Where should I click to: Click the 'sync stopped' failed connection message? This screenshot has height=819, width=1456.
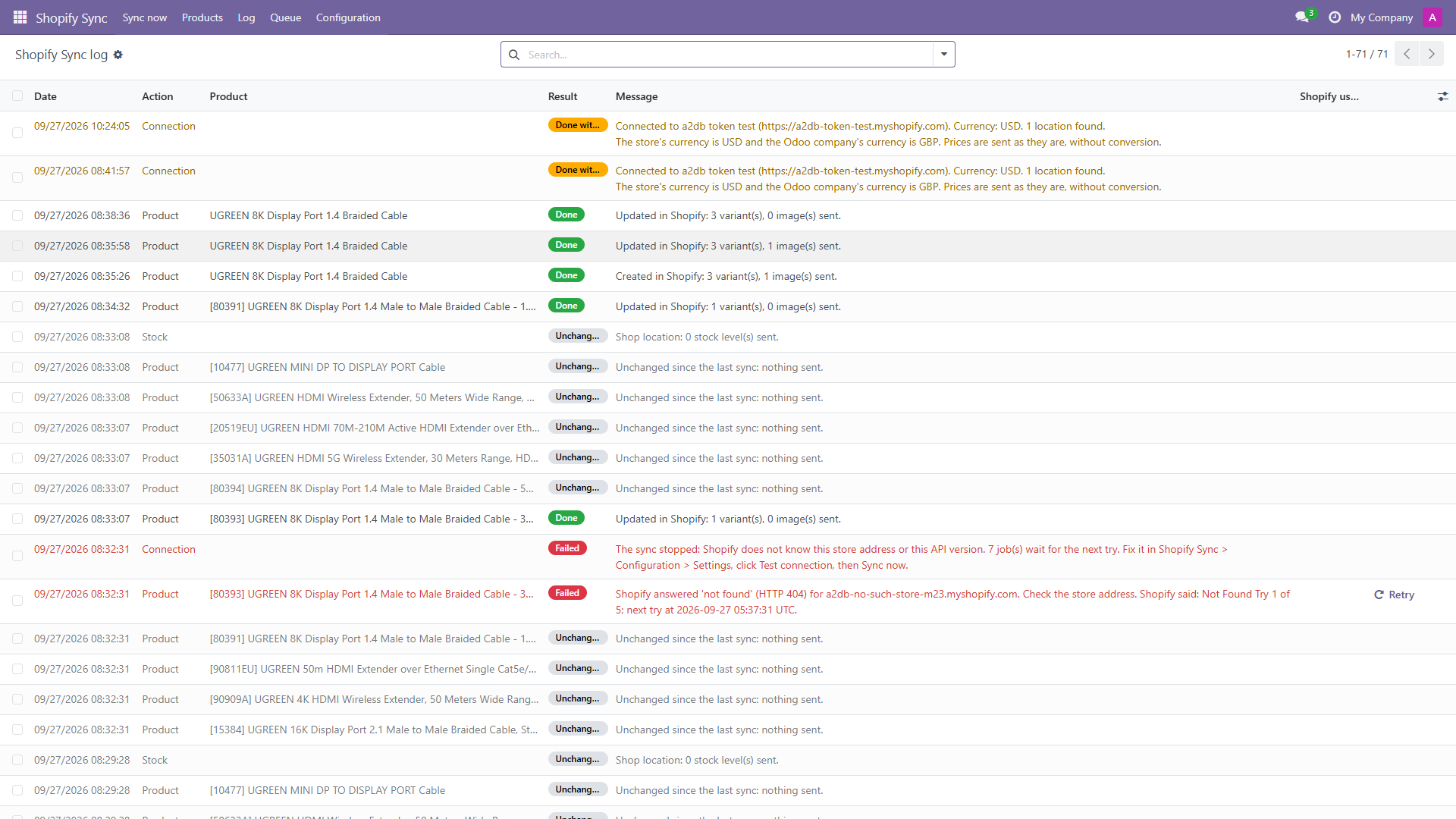click(921, 557)
